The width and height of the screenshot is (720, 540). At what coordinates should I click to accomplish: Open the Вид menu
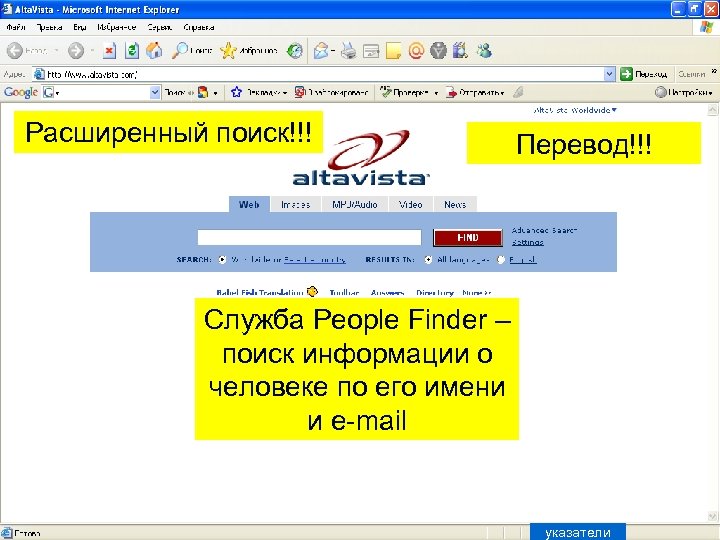[x=79, y=27]
